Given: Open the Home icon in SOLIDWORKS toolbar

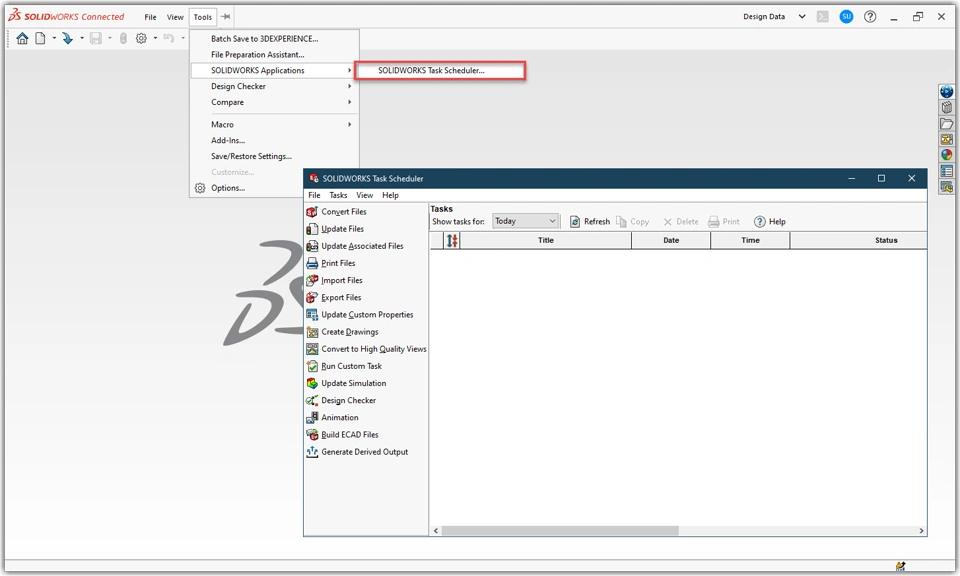Looking at the screenshot, I should (22, 39).
